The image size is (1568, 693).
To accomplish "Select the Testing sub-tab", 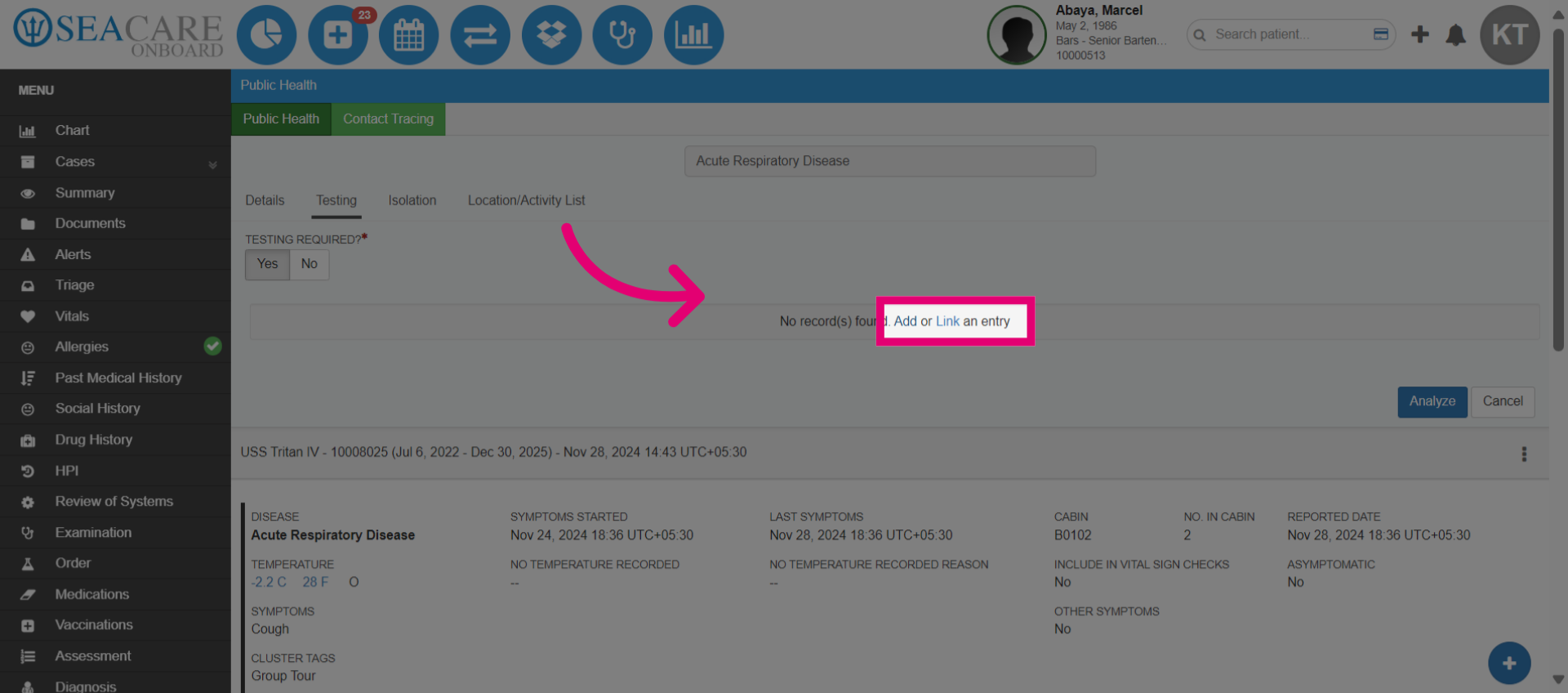I will coord(336,200).
